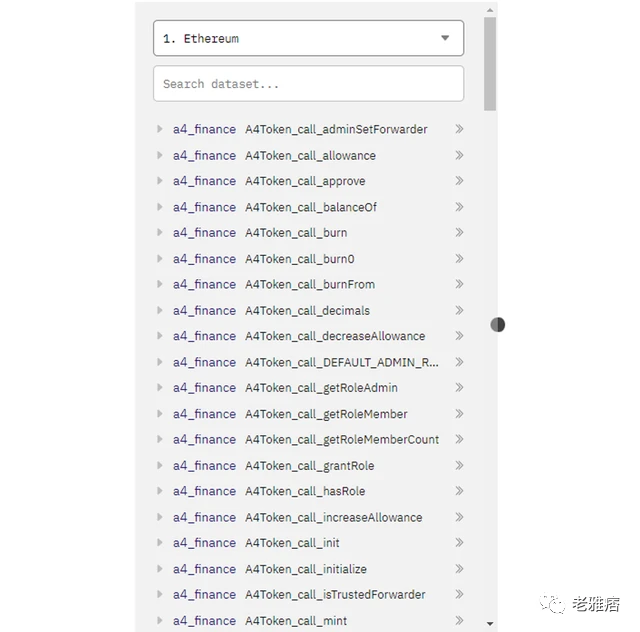Click double-chevron icon beside A4Token_call_decimals

tap(459, 310)
